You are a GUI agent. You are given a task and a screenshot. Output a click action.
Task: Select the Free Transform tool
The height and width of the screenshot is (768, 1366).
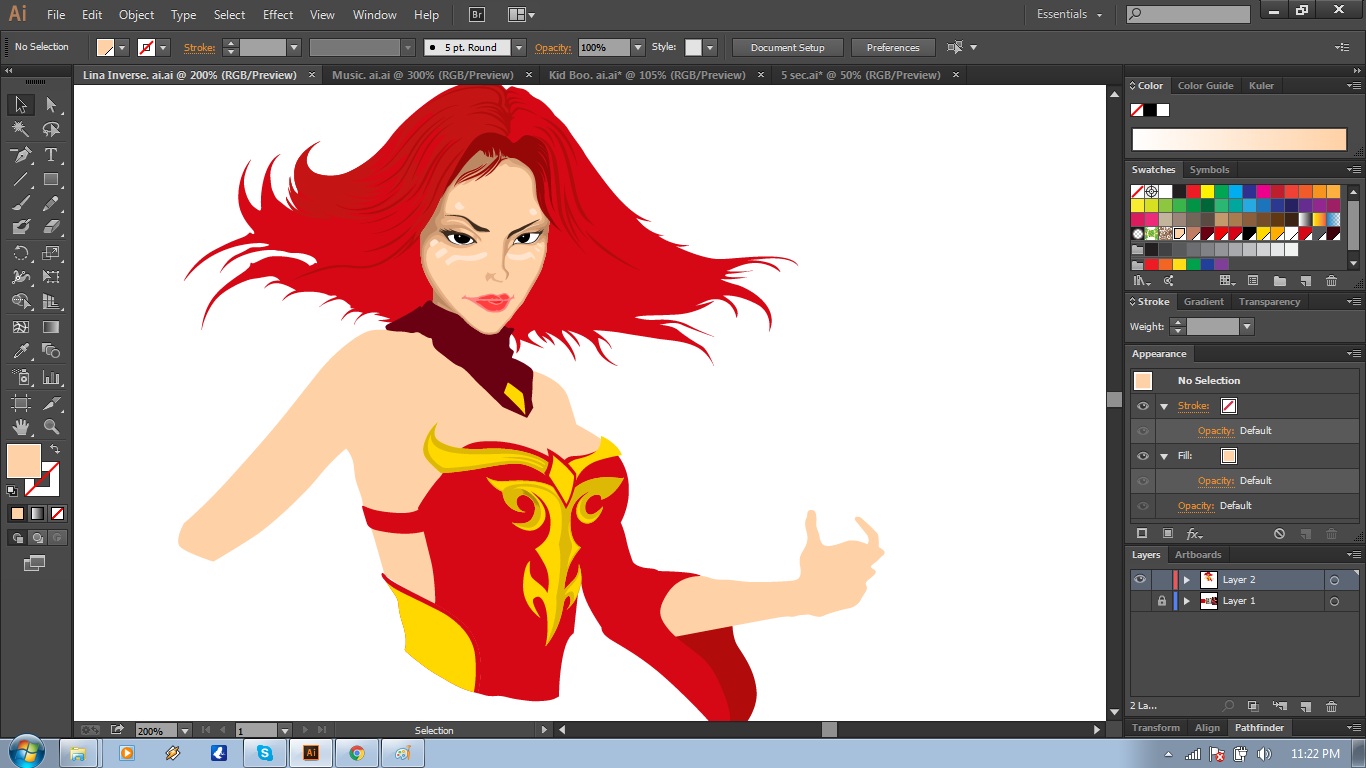click(x=51, y=278)
